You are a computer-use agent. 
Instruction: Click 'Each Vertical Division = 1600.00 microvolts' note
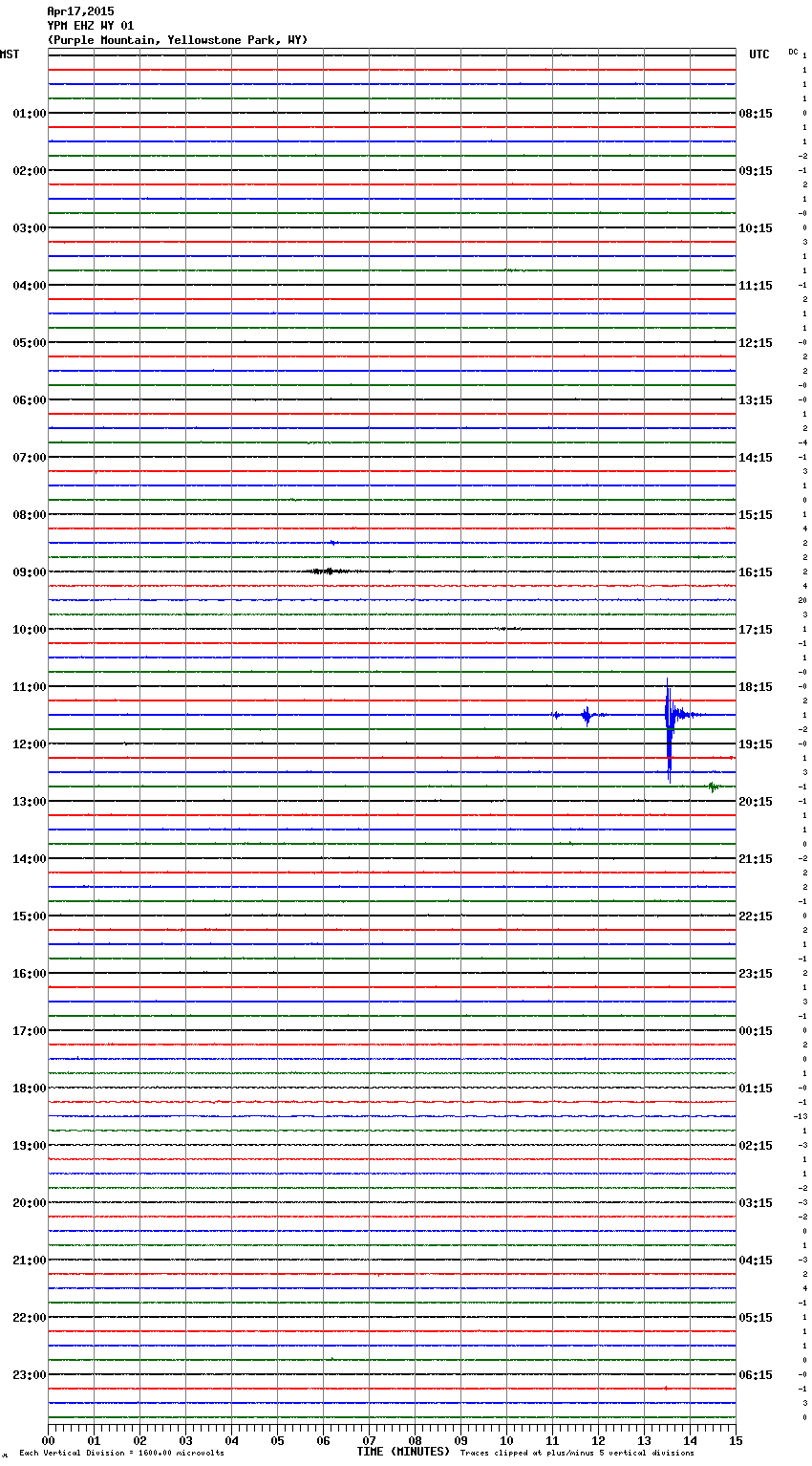point(121,1453)
